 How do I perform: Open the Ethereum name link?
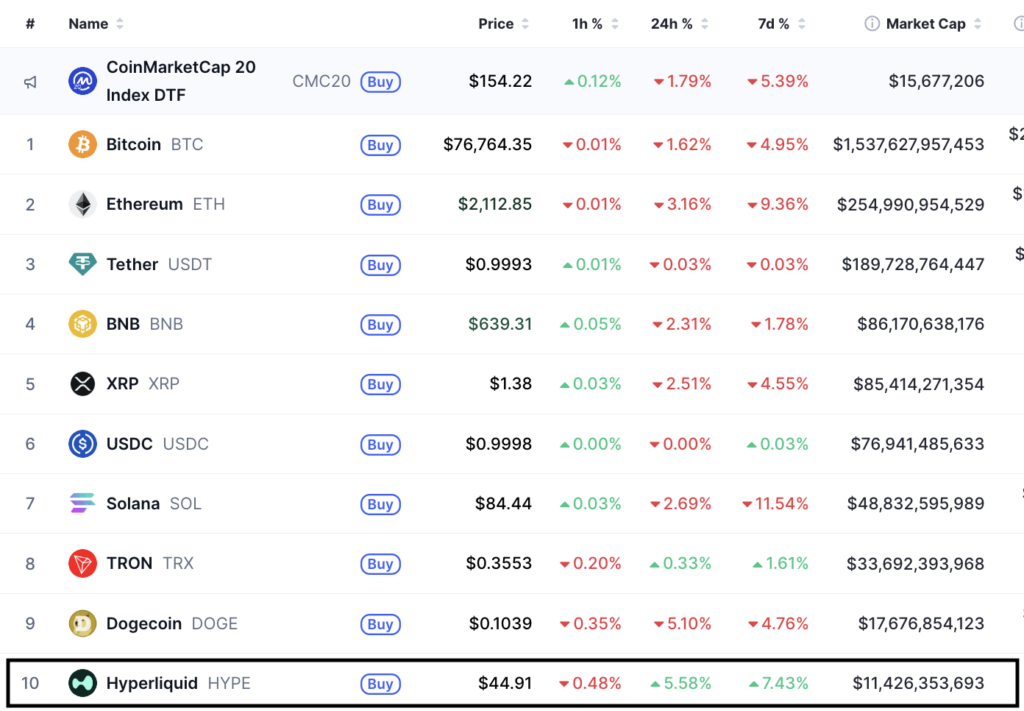(x=144, y=204)
